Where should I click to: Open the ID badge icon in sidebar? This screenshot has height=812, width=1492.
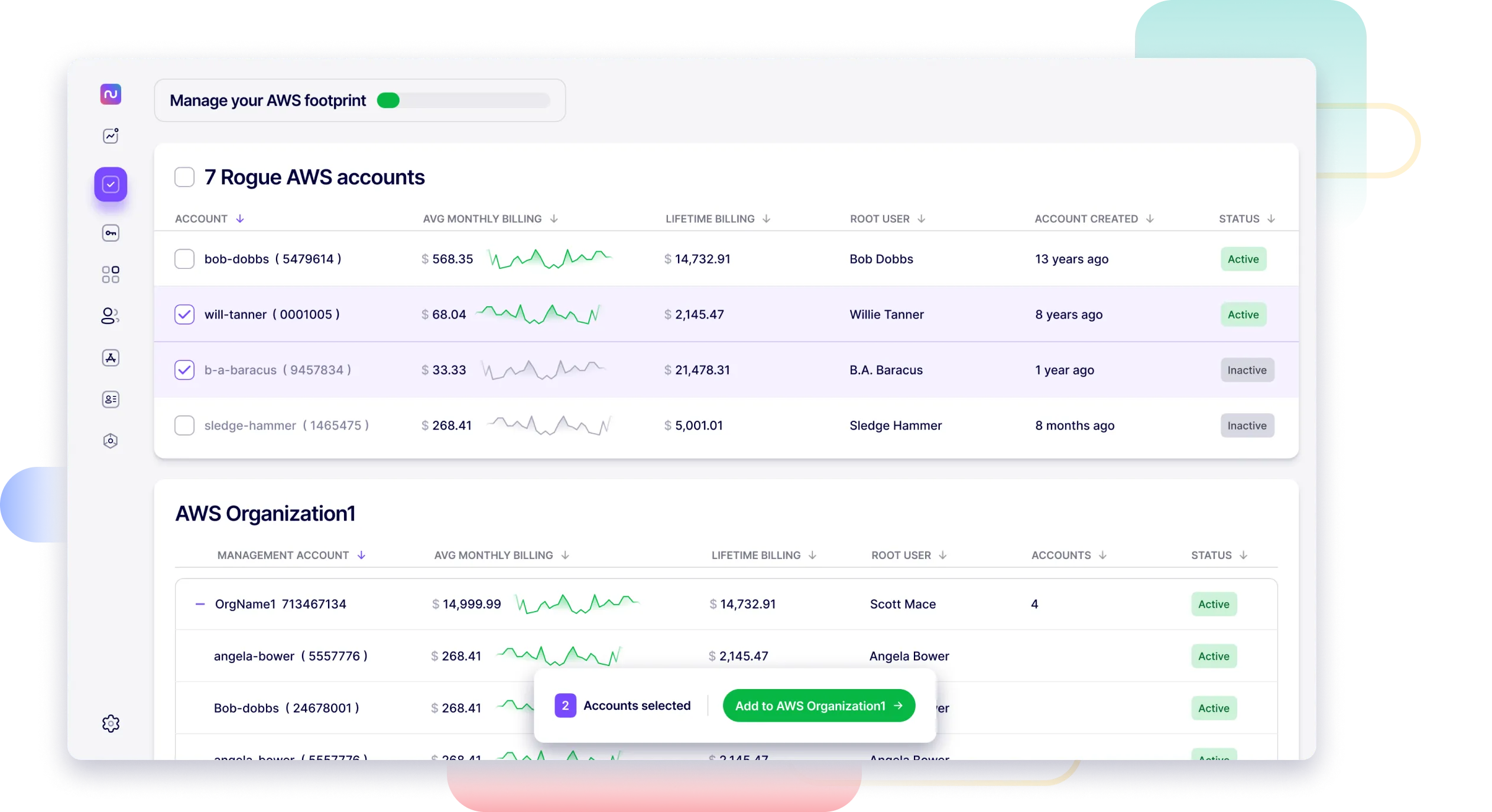[111, 399]
